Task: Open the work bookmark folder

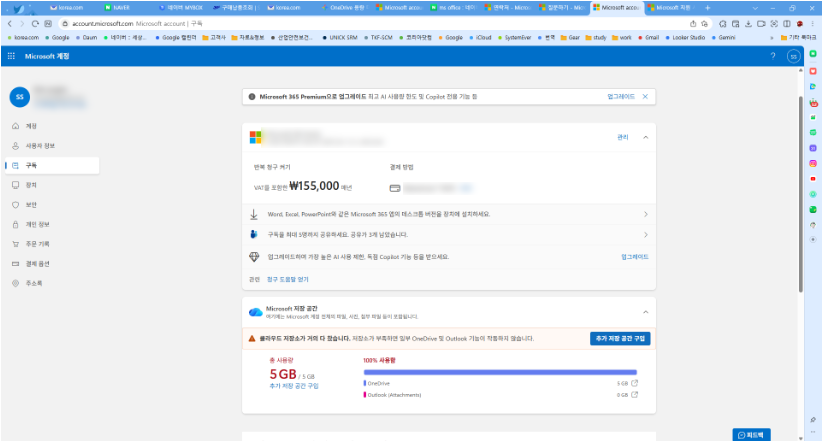Action: 622,38
